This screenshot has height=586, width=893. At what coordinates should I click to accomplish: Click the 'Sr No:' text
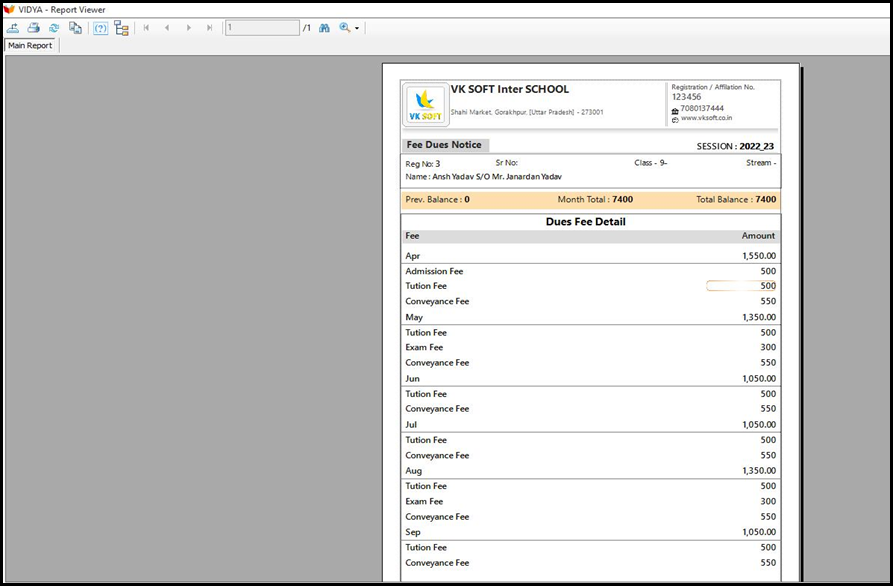pos(506,163)
